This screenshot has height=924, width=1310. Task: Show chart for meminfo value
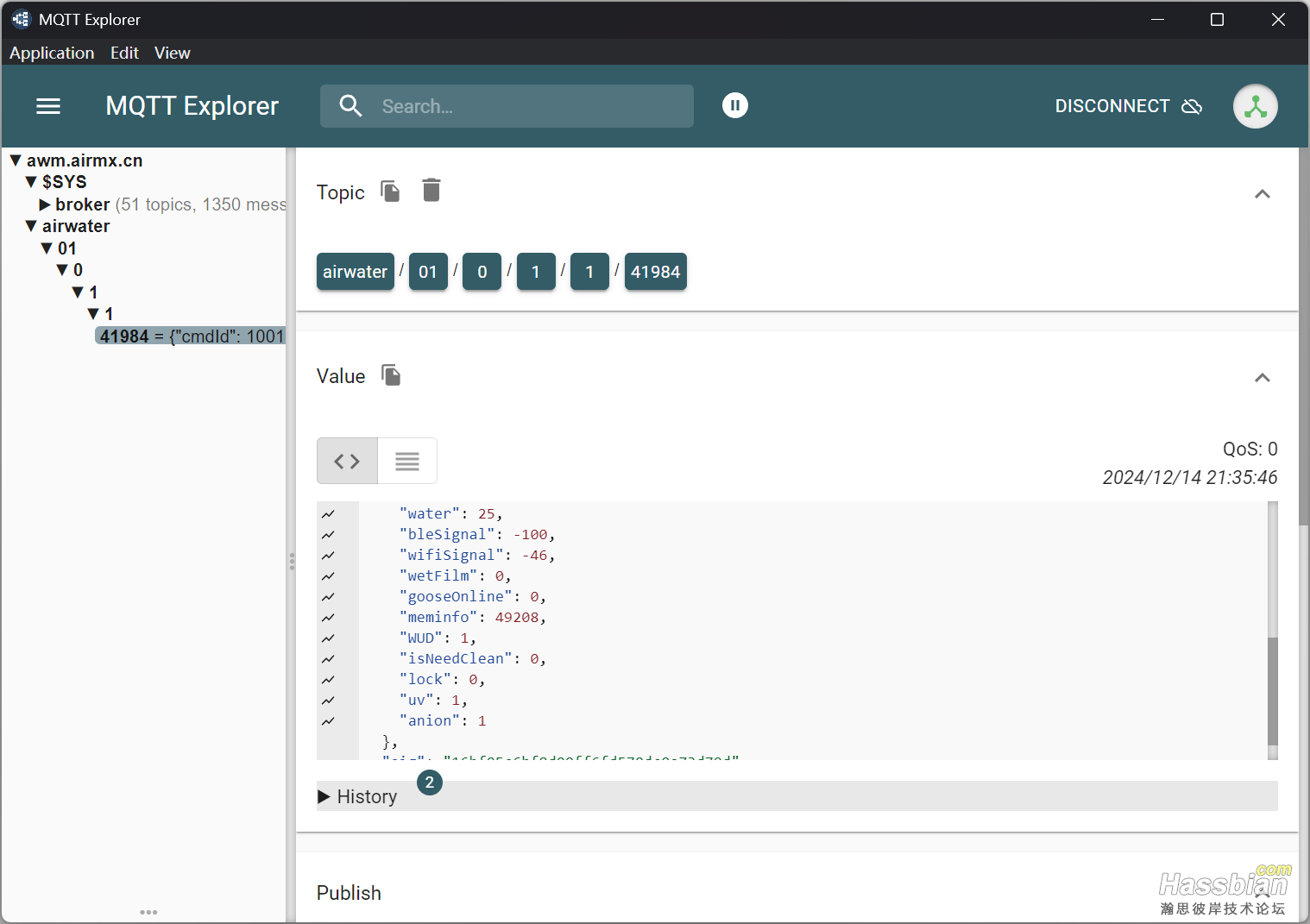pos(328,618)
